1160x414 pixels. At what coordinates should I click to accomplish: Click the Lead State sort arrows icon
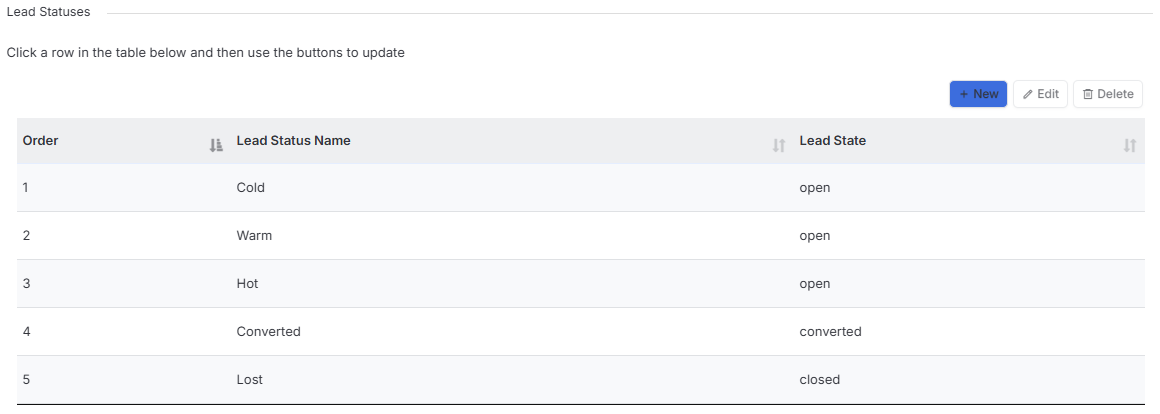1130,146
